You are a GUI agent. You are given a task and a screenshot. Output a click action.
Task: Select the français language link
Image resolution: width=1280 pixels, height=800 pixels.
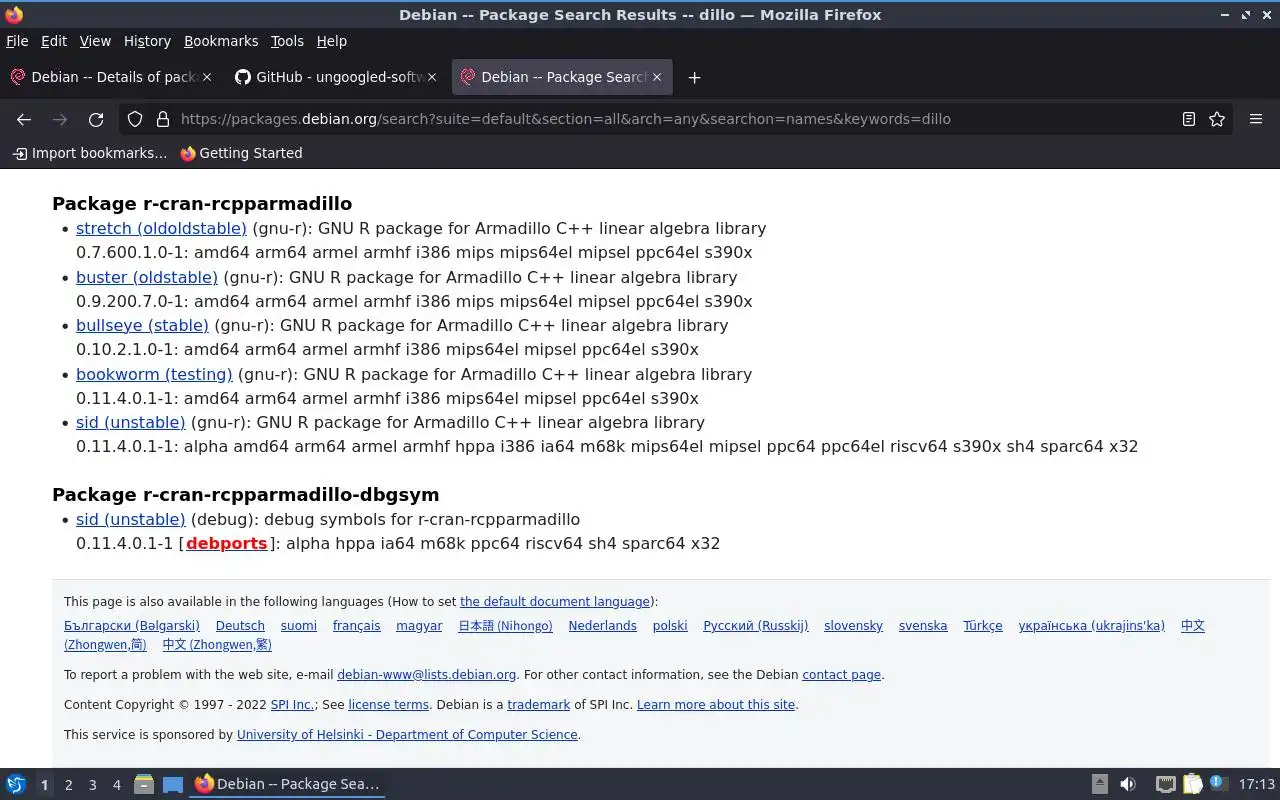357,625
